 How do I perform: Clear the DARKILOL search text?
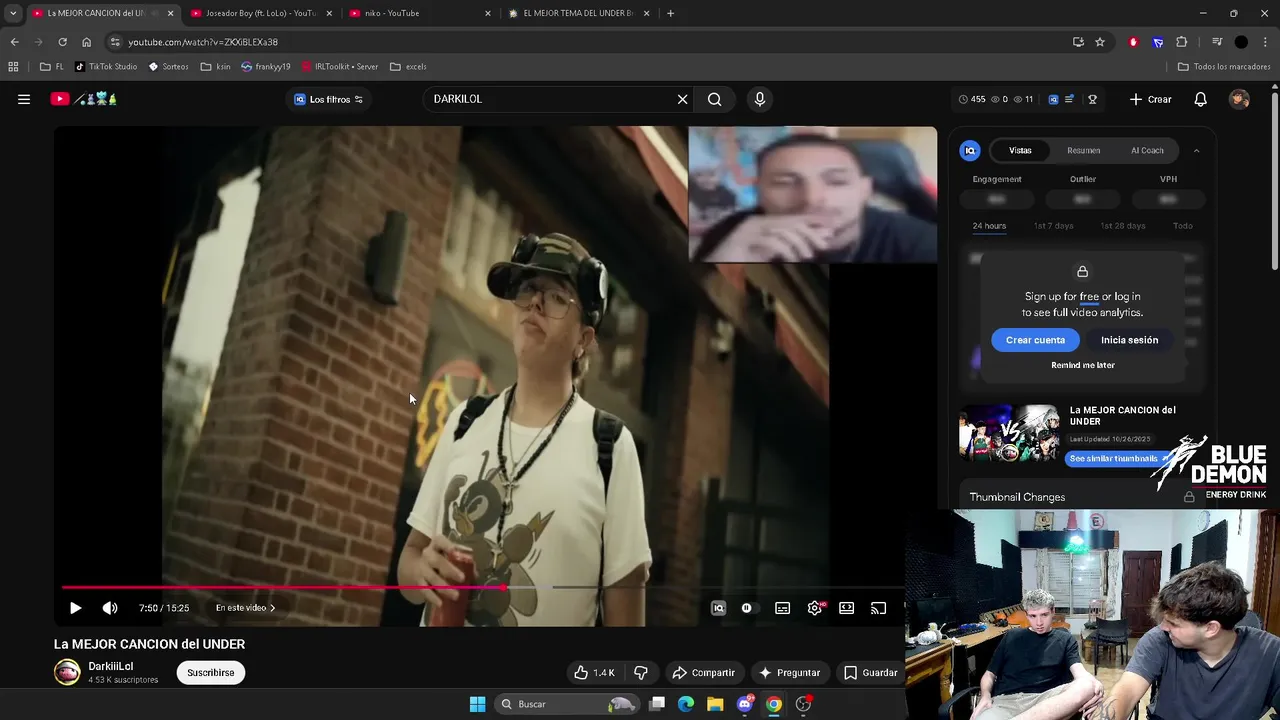683,99
